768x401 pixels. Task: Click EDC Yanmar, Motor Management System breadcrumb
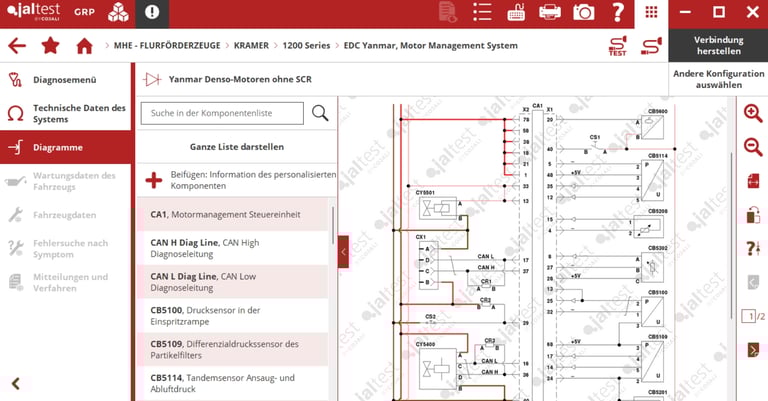pyautogui.click(x=431, y=46)
